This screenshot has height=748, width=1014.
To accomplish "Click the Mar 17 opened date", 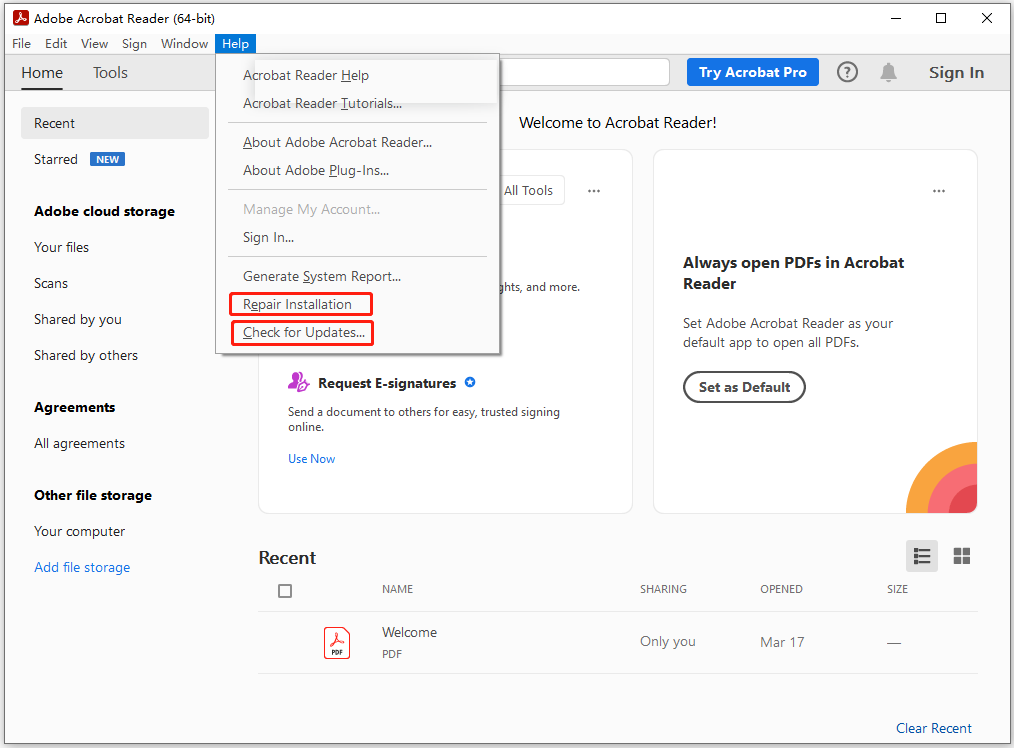I will [782, 642].
